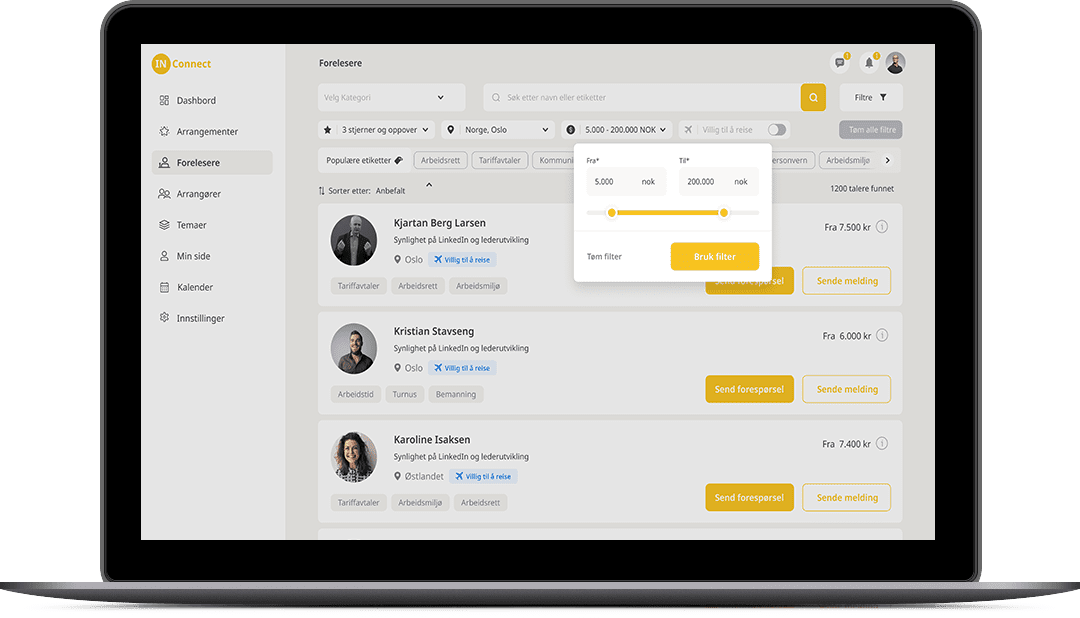Click info icon beside Fra 7.400 kr

click(881, 444)
